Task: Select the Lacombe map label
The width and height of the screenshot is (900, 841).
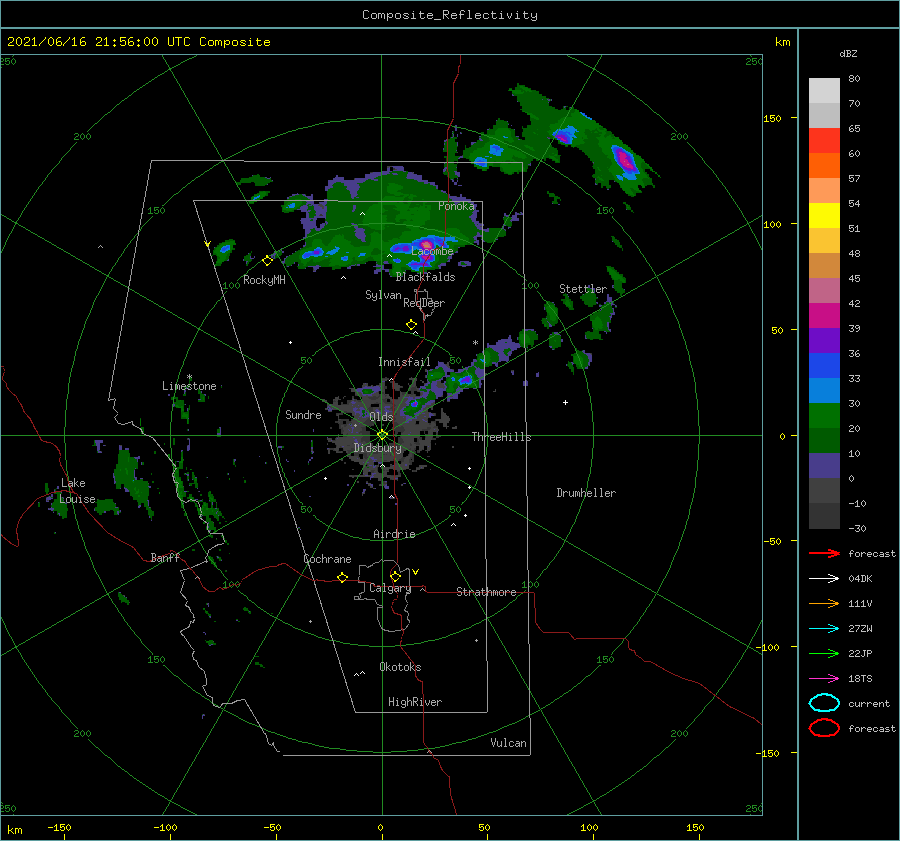Action: point(432,251)
